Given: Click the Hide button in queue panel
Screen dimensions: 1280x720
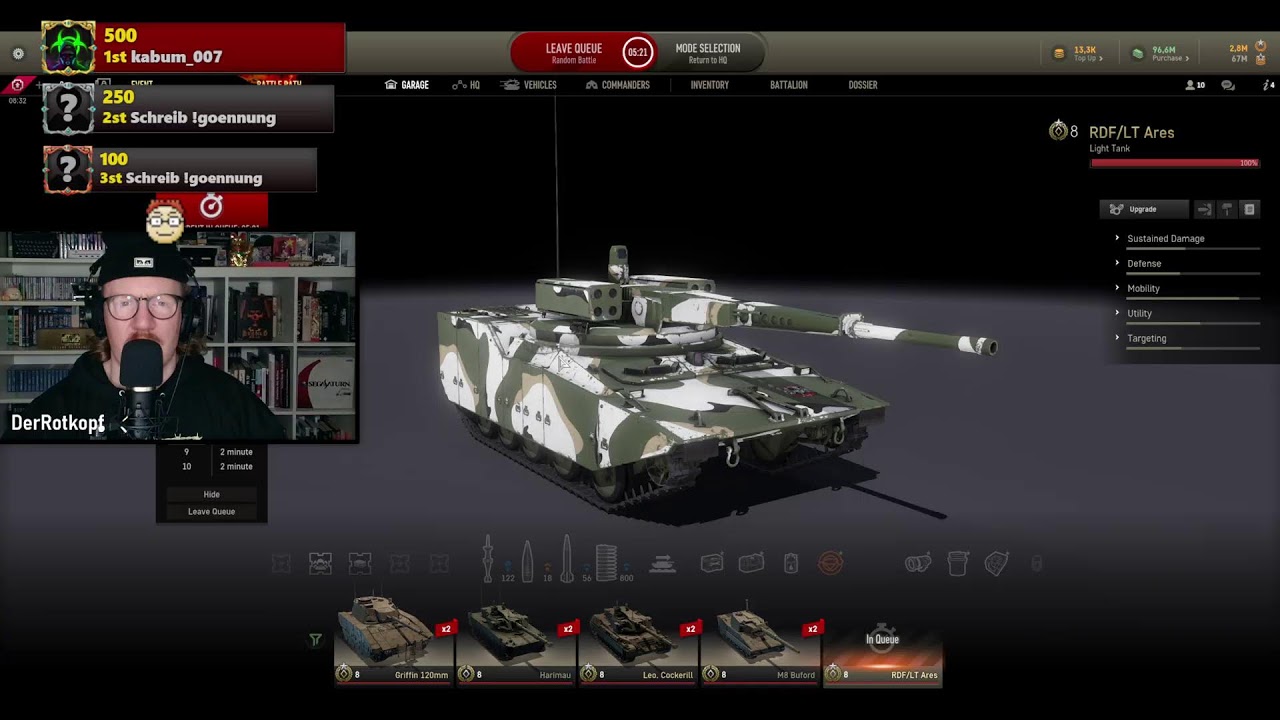Looking at the screenshot, I should point(212,494).
